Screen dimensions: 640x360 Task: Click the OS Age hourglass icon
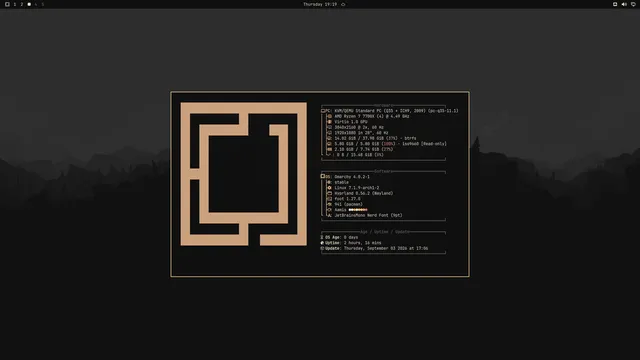[322, 237]
